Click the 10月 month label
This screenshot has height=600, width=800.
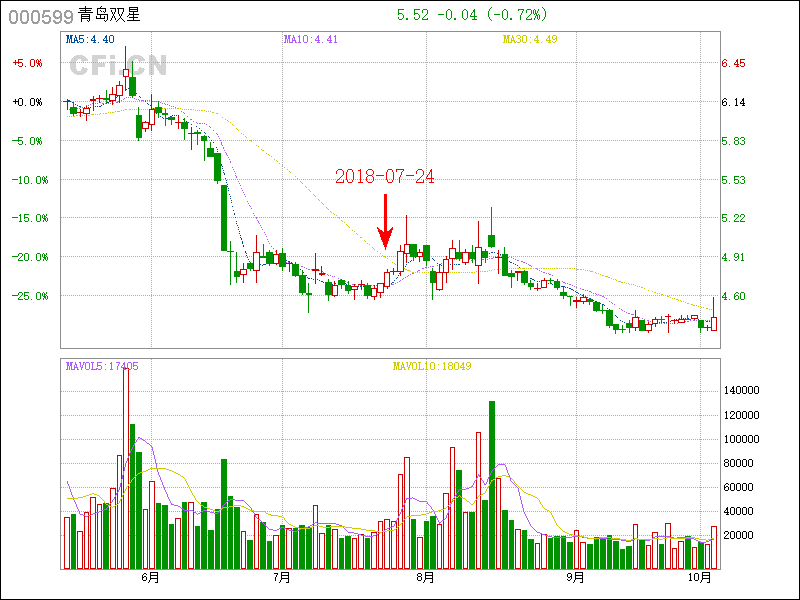click(x=699, y=578)
